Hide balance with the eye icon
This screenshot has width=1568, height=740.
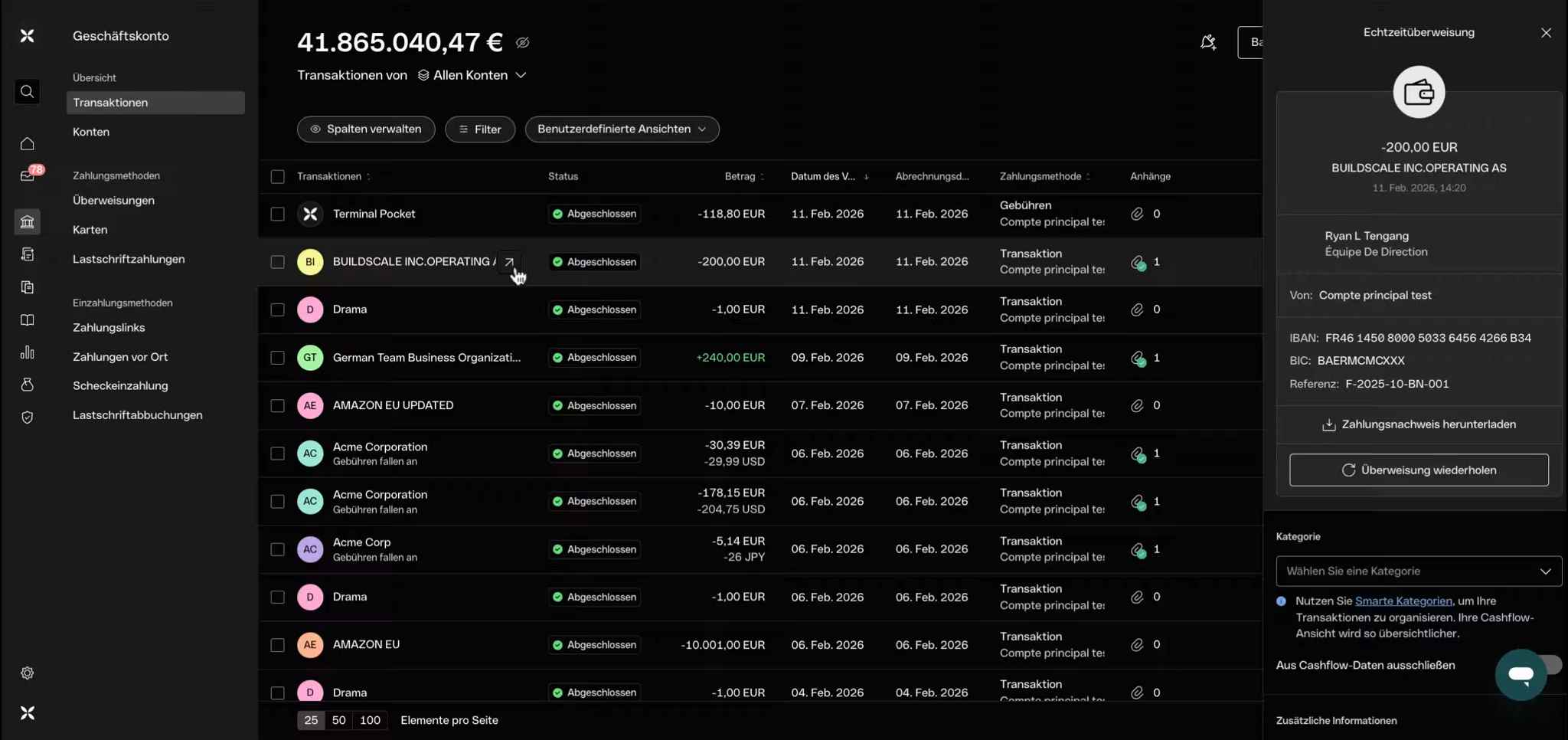(x=522, y=43)
